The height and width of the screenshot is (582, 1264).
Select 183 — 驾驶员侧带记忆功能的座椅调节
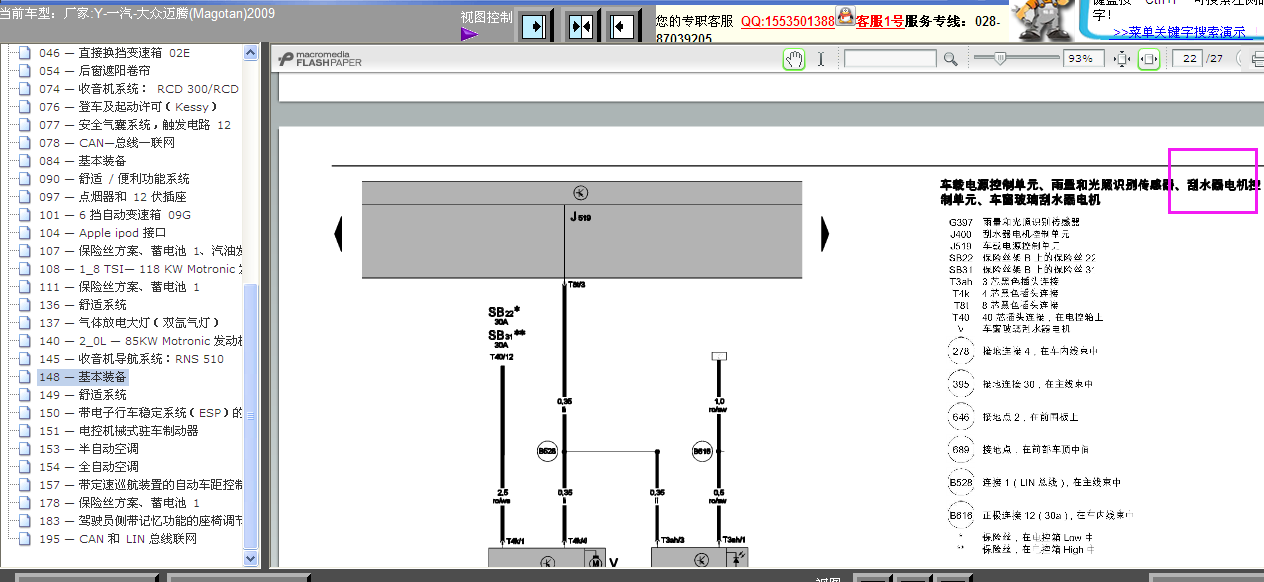point(140,521)
